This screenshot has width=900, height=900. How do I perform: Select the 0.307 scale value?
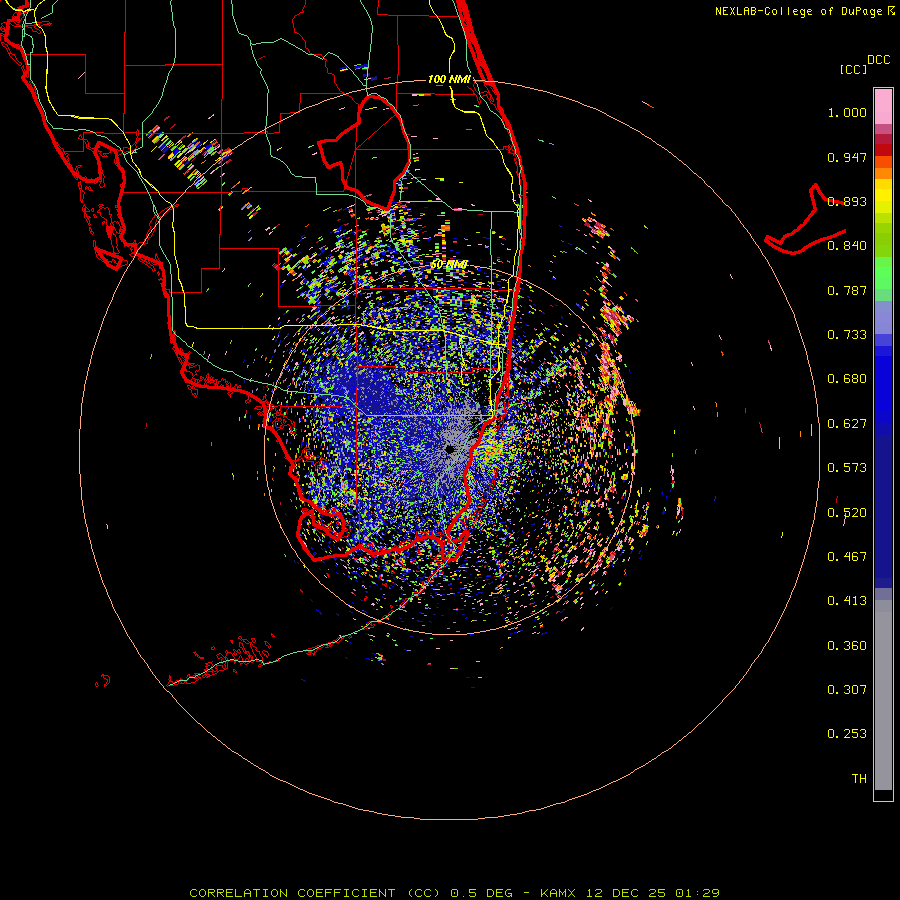coord(847,690)
